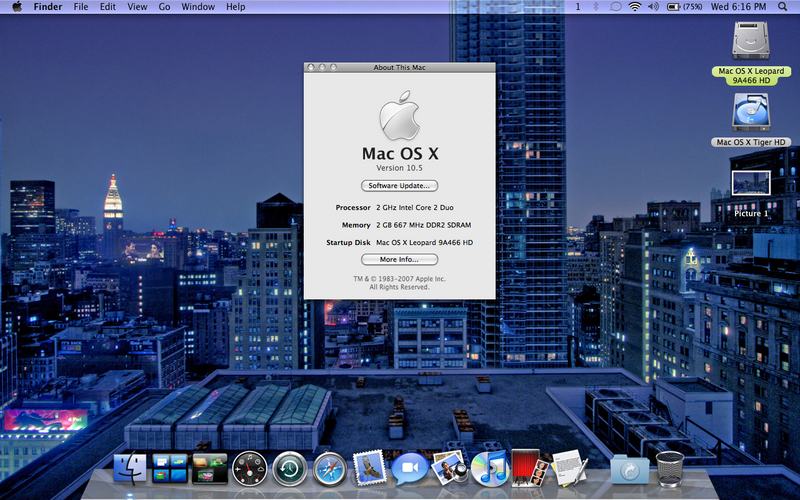
Task: Open the Trash in the Dock
Action: [x=669, y=468]
